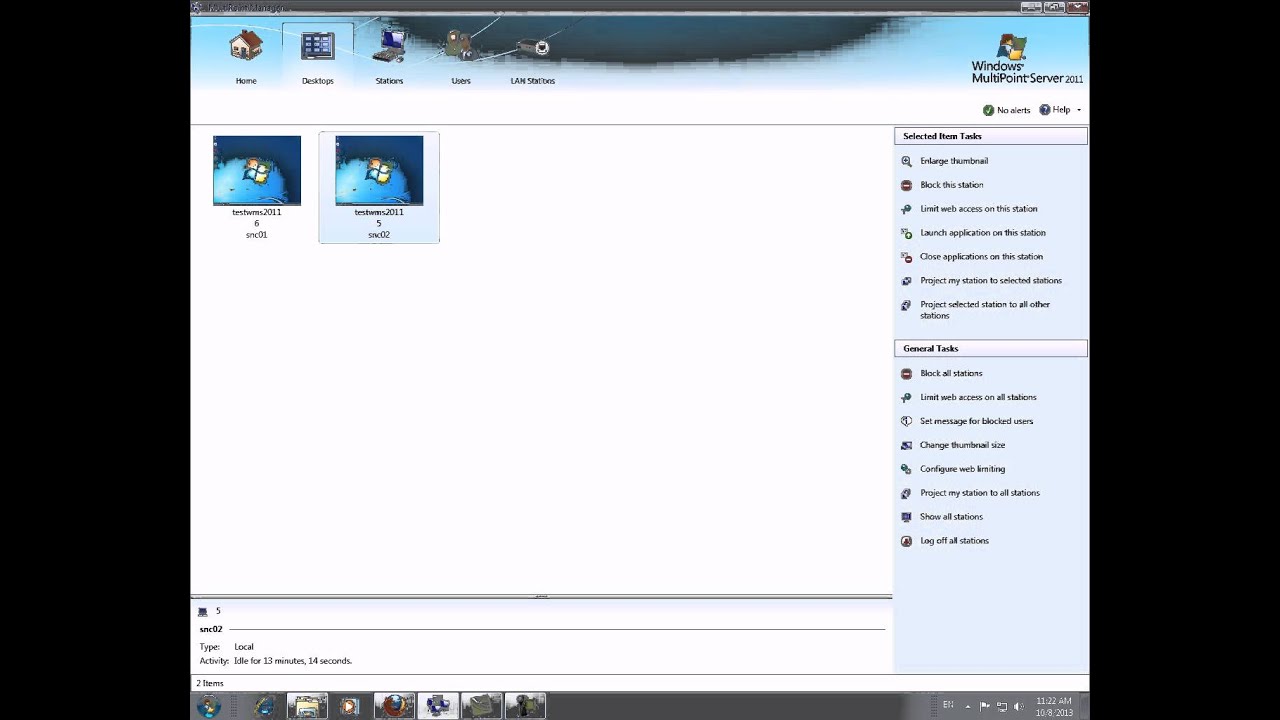
Task: Click Log off all stations link
Action: coord(954,541)
